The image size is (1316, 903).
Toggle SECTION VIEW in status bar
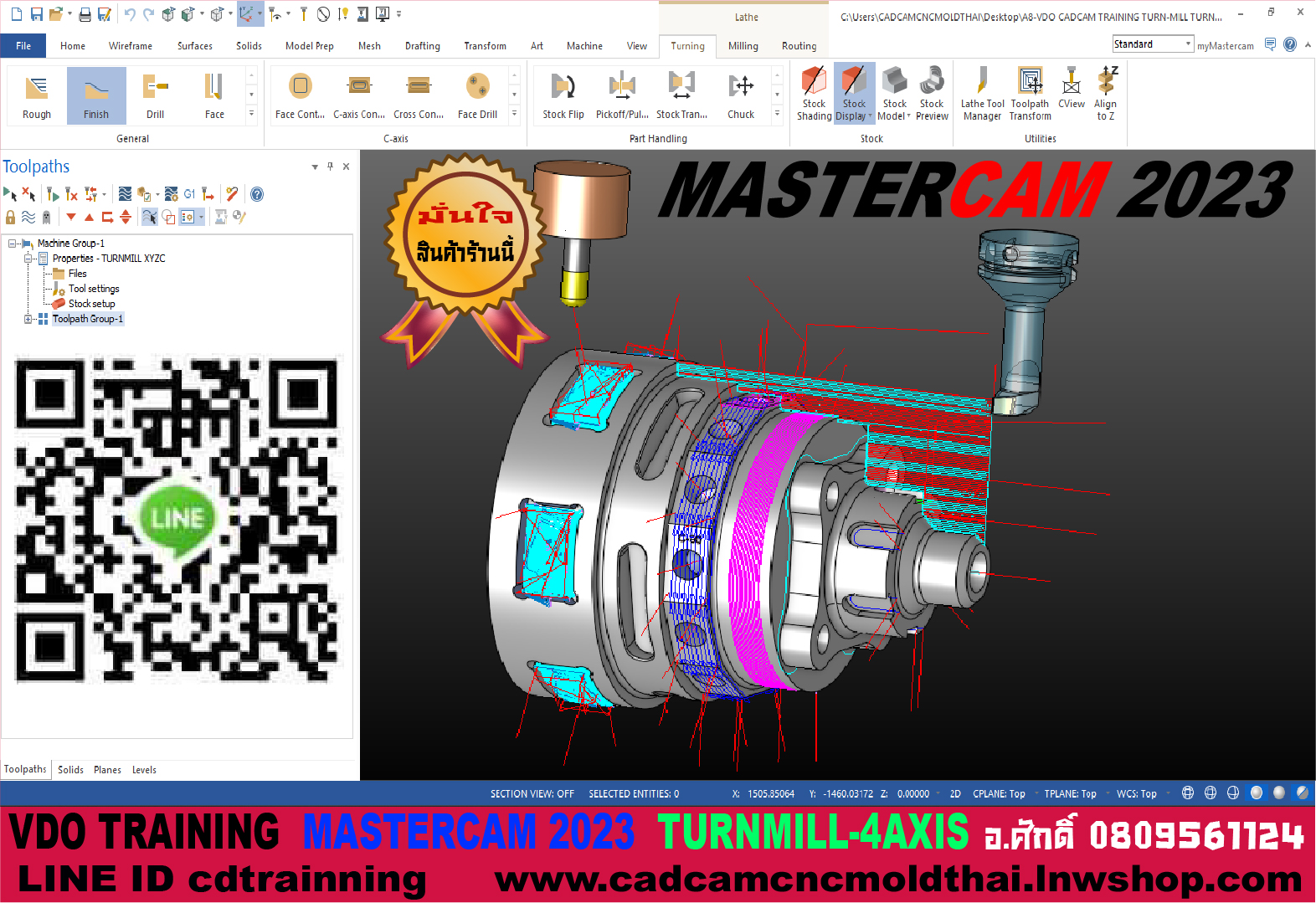(x=532, y=794)
